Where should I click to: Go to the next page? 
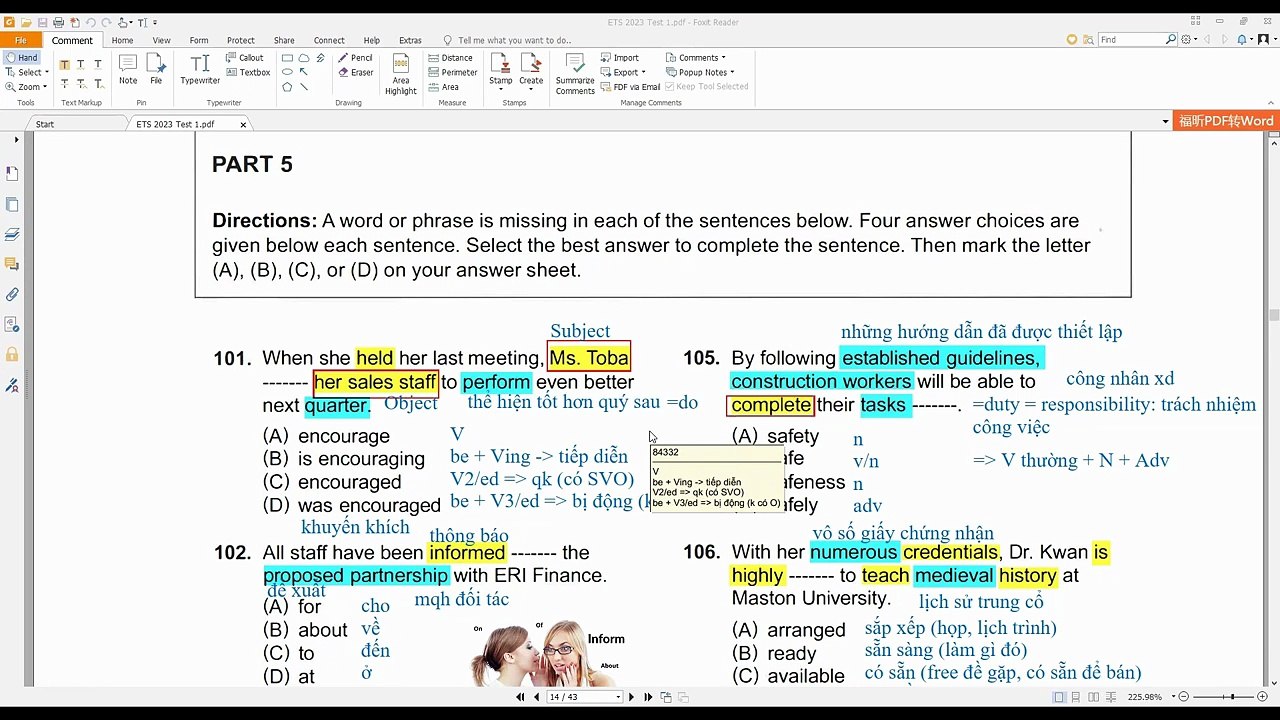coord(631,697)
